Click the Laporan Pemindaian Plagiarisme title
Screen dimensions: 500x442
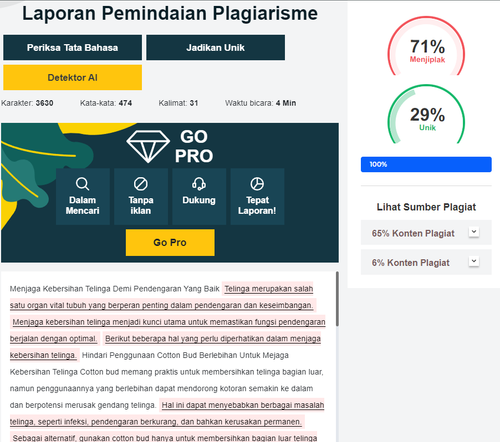click(x=170, y=13)
